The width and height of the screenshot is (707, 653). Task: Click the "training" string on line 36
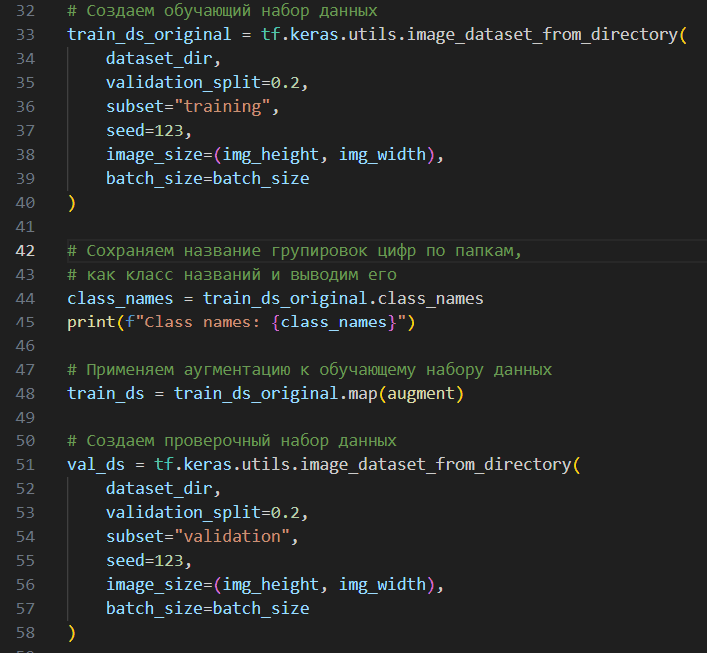(222, 107)
